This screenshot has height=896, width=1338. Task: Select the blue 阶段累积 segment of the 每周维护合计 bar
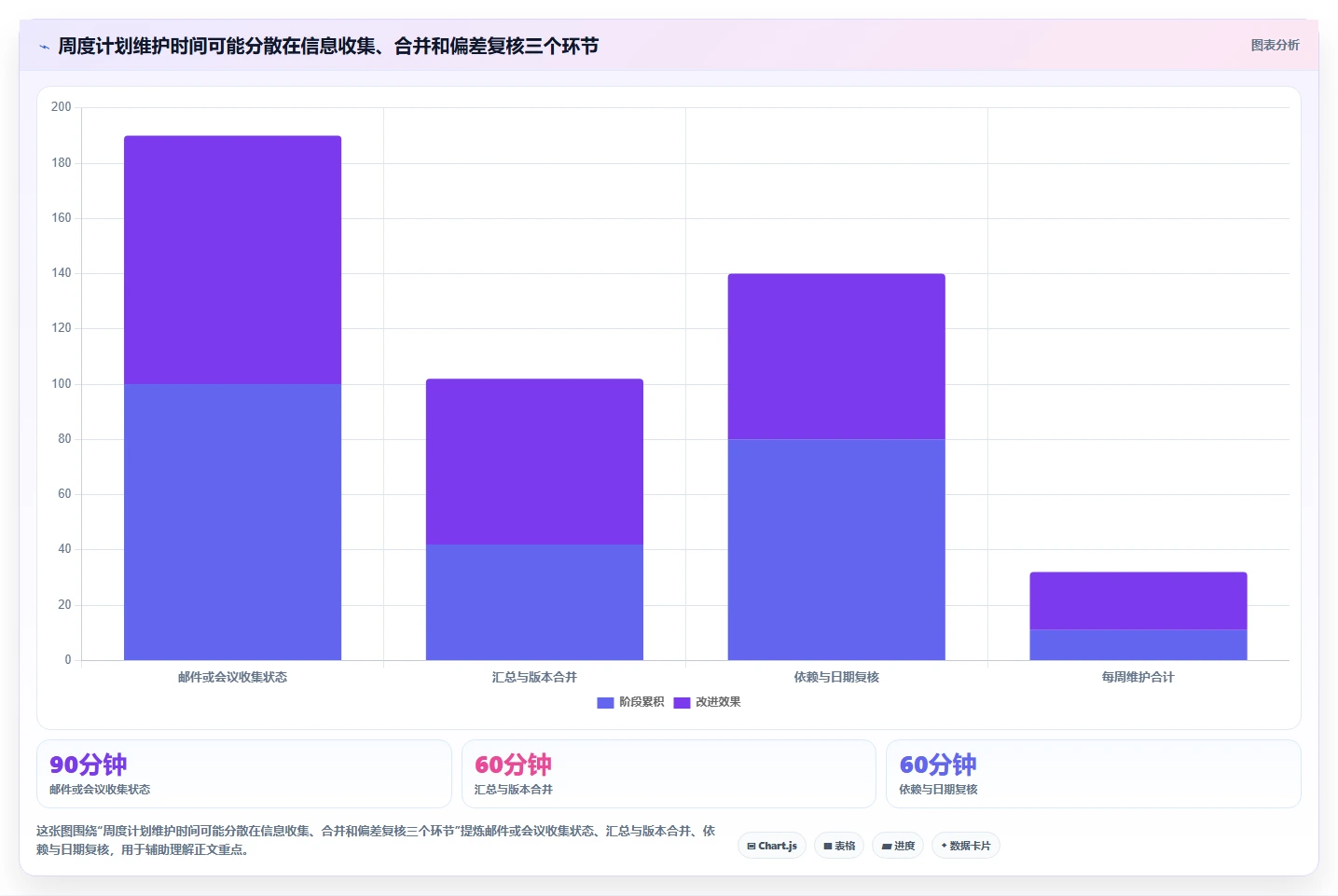pos(1138,645)
